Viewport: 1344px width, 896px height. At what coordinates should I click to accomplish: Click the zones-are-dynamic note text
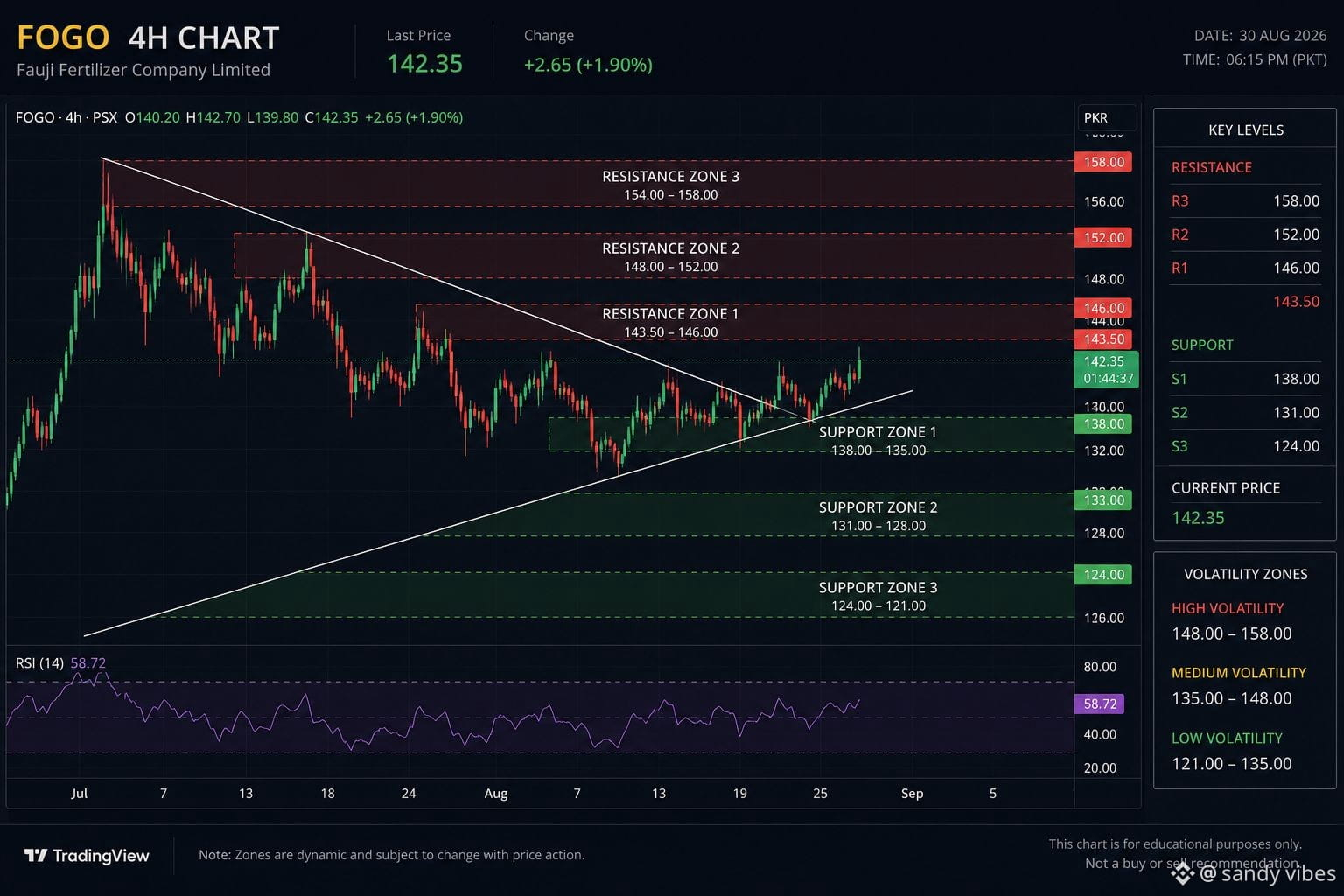[391, 855]
